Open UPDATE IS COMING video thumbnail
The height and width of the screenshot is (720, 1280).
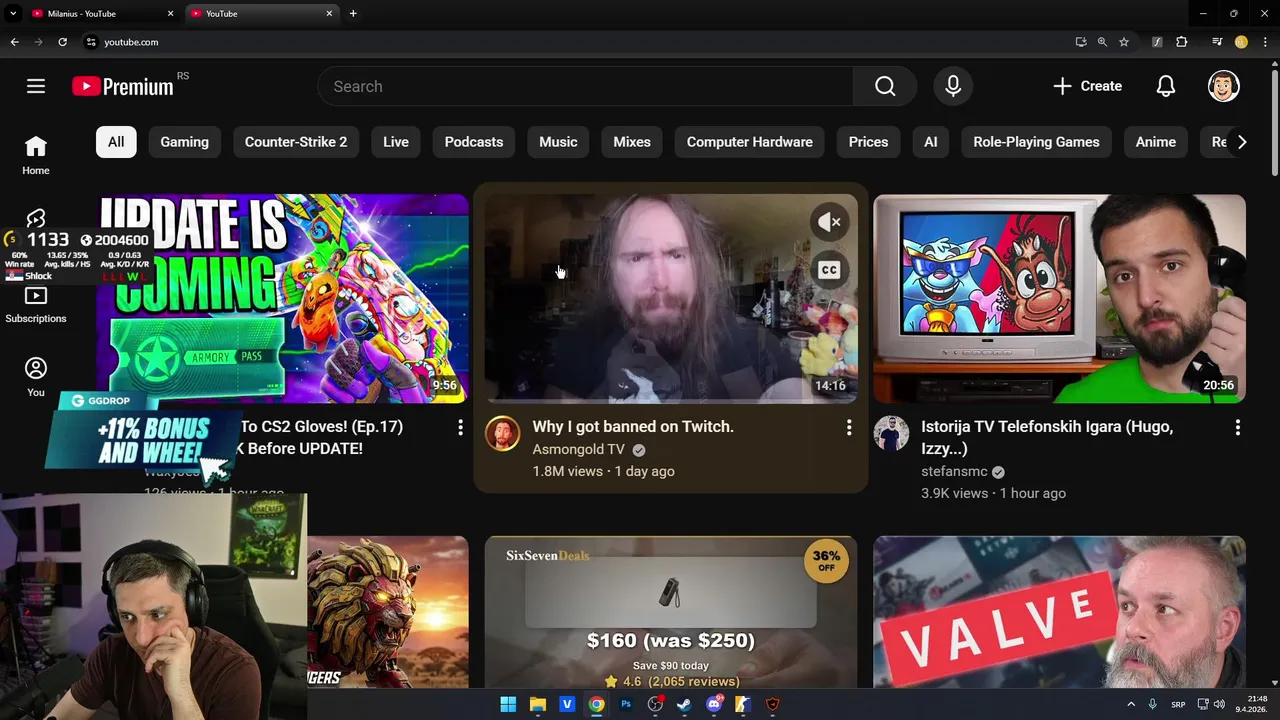tap(283, 298)
